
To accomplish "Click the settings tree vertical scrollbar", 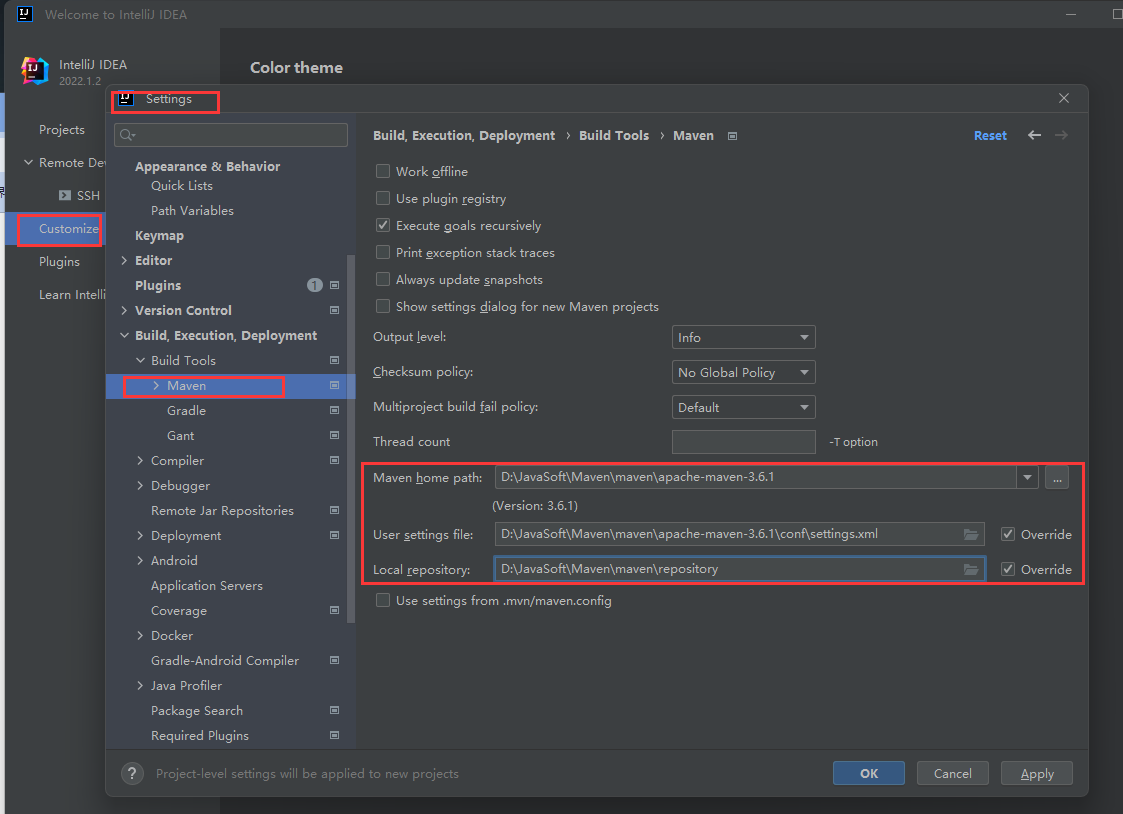I will (351, 438).
